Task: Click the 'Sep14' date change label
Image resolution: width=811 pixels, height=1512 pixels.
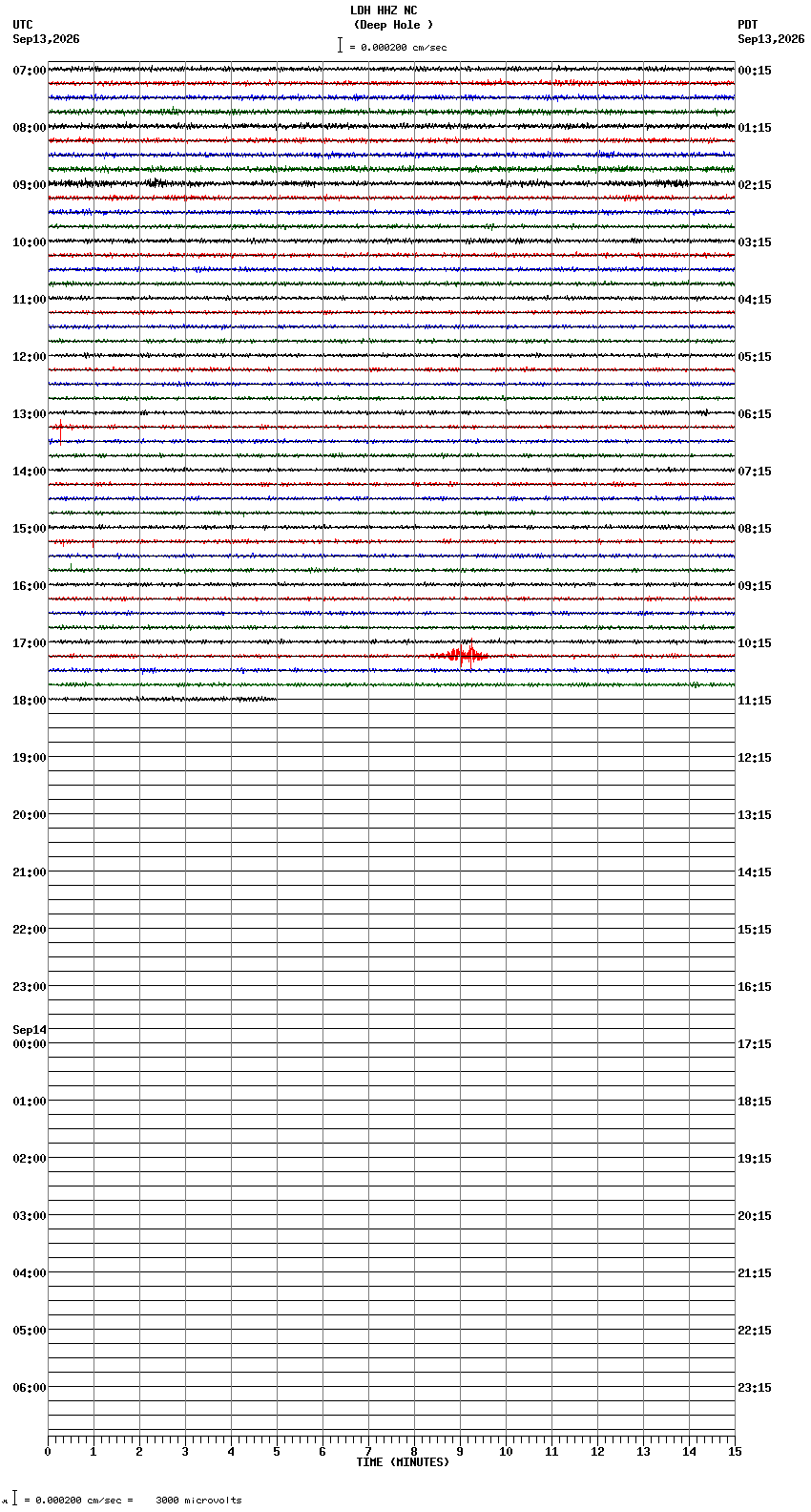Action: (30, 1030)
